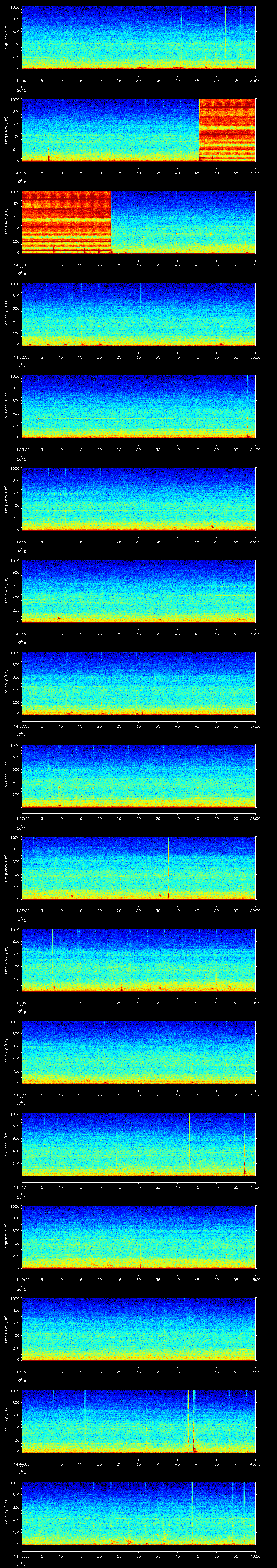
Task: Select the spectrogram panel starting at 14:45:00
Action: coord(138,1514)
